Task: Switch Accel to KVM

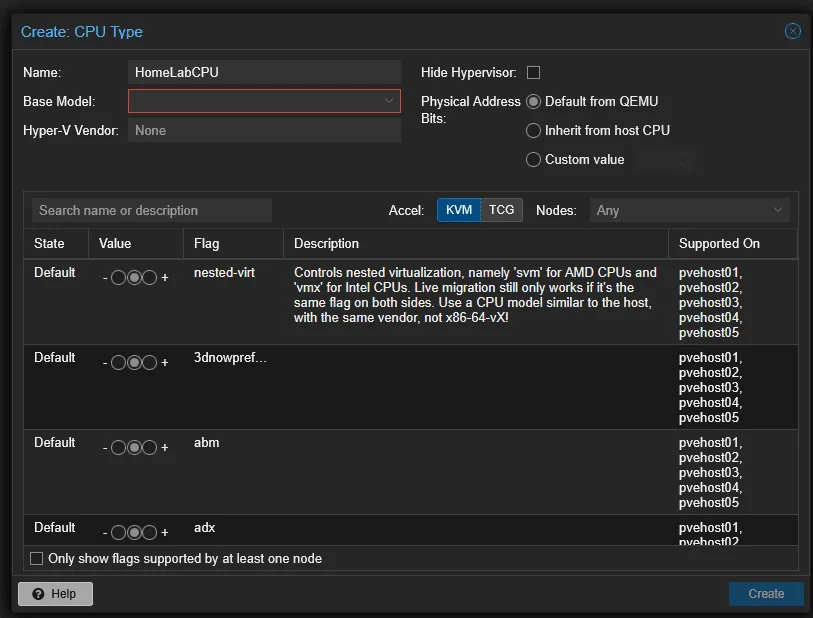Action: 459,210
